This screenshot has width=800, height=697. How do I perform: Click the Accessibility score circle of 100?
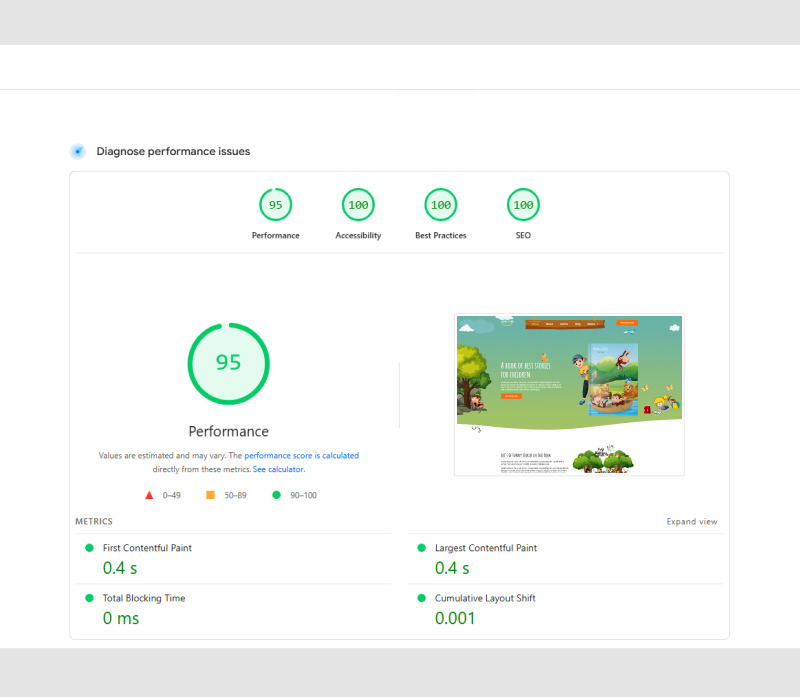point(358,204)
